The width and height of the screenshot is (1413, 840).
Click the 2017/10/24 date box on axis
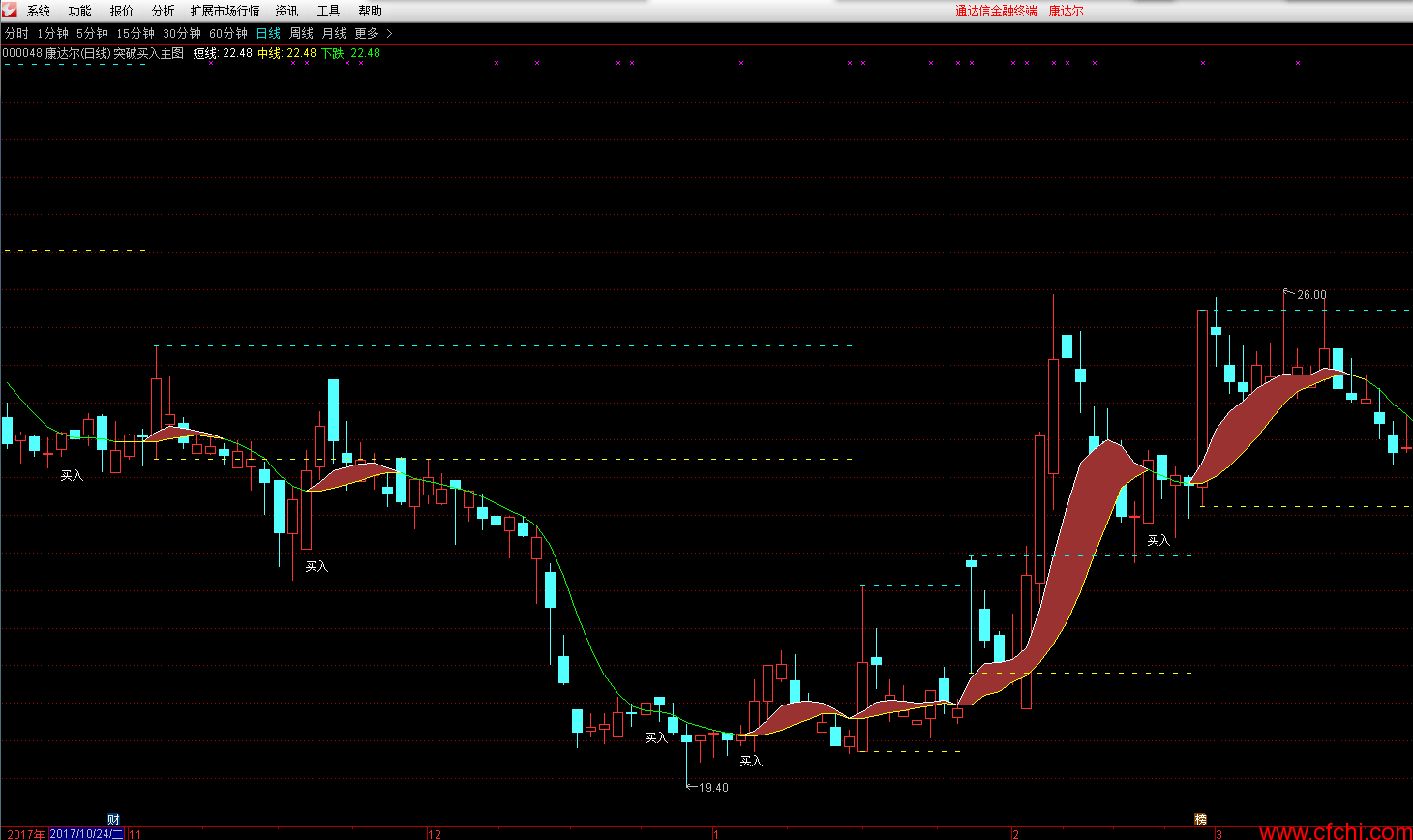pyautogui.click(x=86, y=833)
